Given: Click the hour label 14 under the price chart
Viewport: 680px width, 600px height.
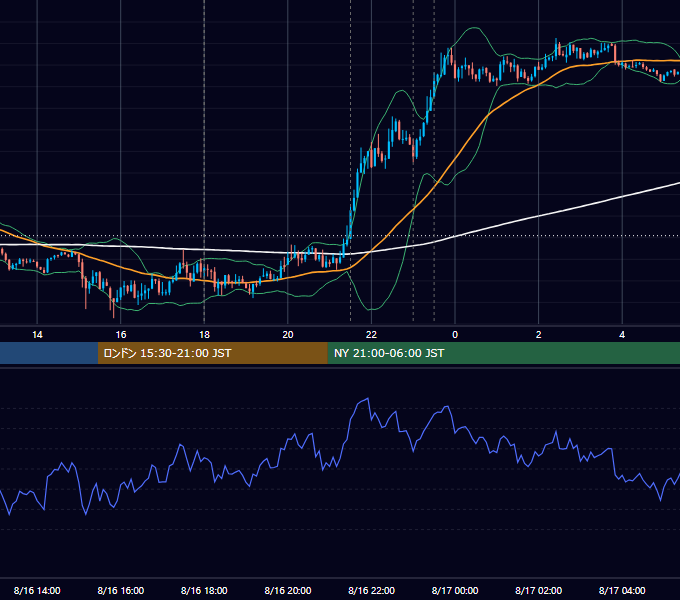Looking at the screenshot, I should coord(37,335).
